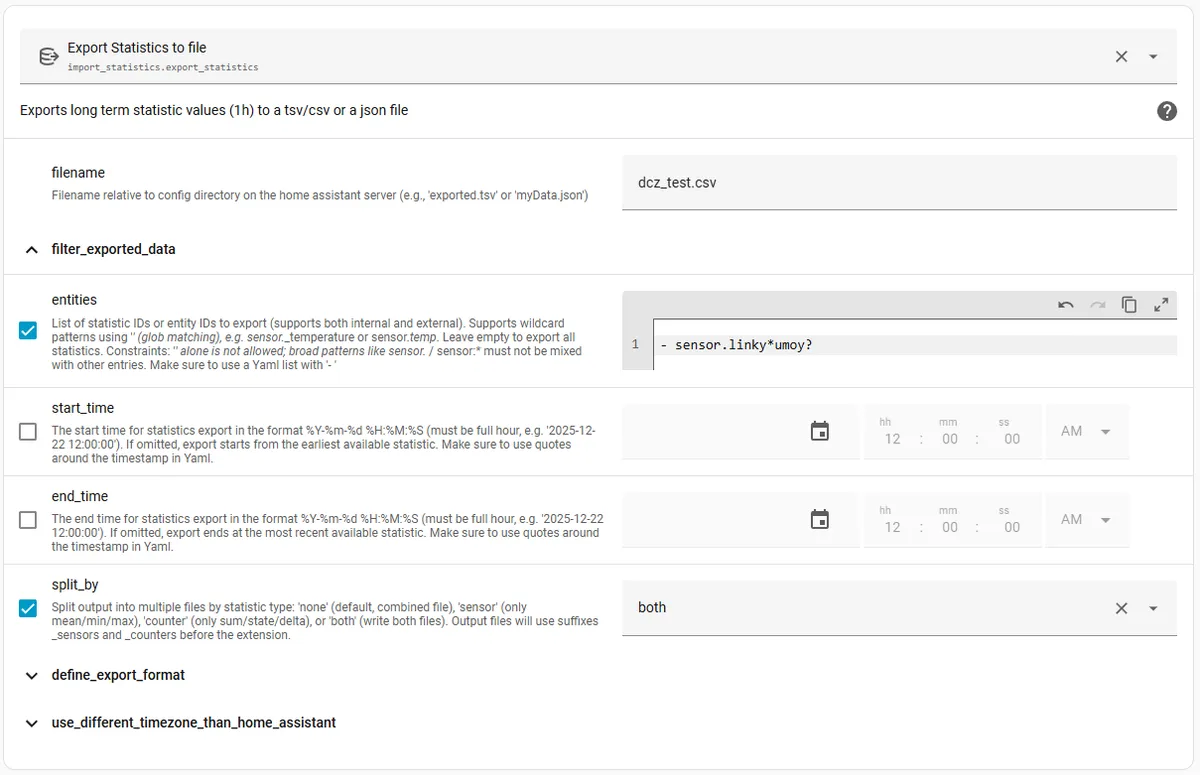The width and height of the screenshot is (1200, 775).
Task: Open the start_time calendar date picker
Action: point(820,432)
